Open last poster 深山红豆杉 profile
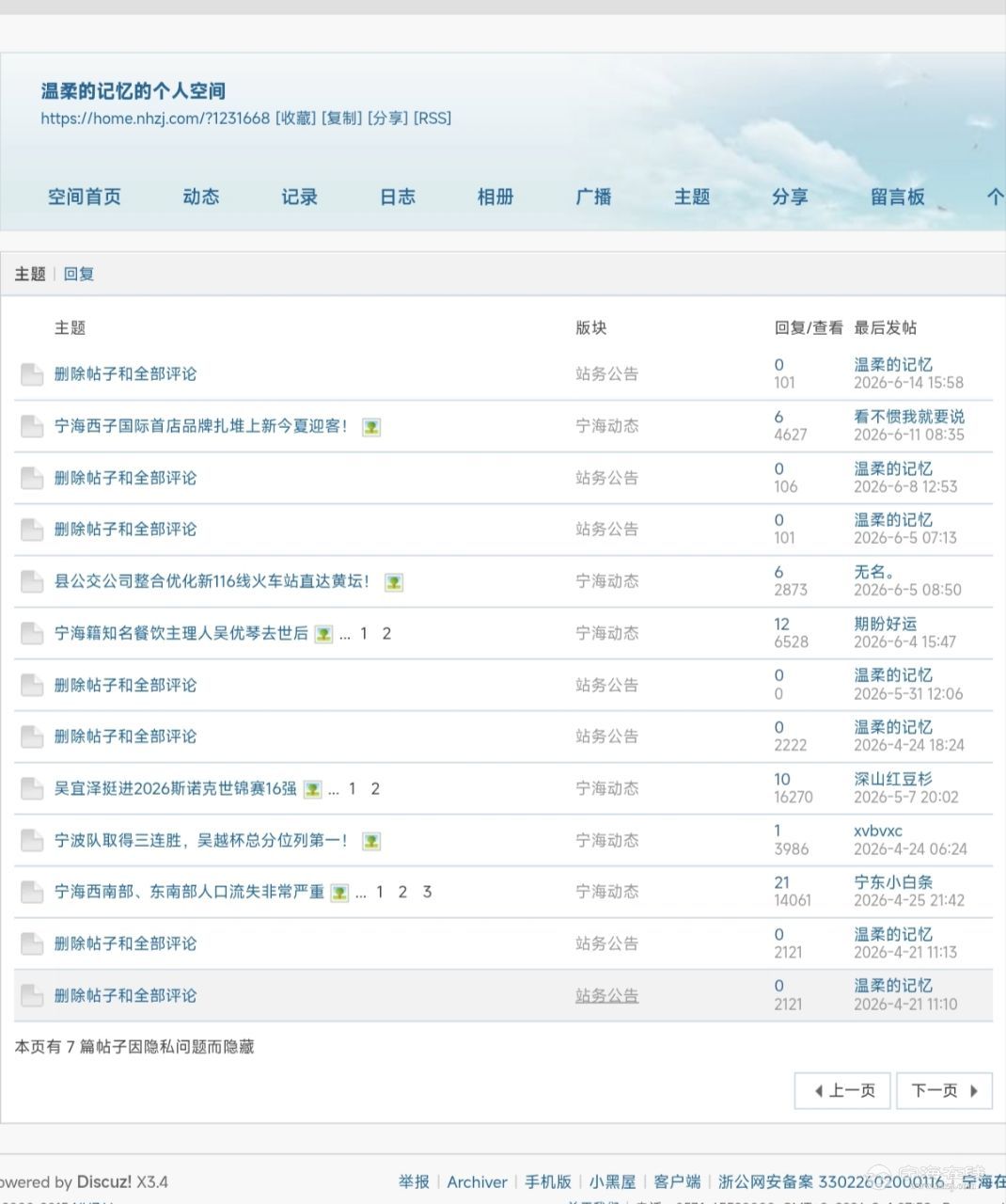The width and height of the screenshot is (1006, 1204). coord(893,779)
